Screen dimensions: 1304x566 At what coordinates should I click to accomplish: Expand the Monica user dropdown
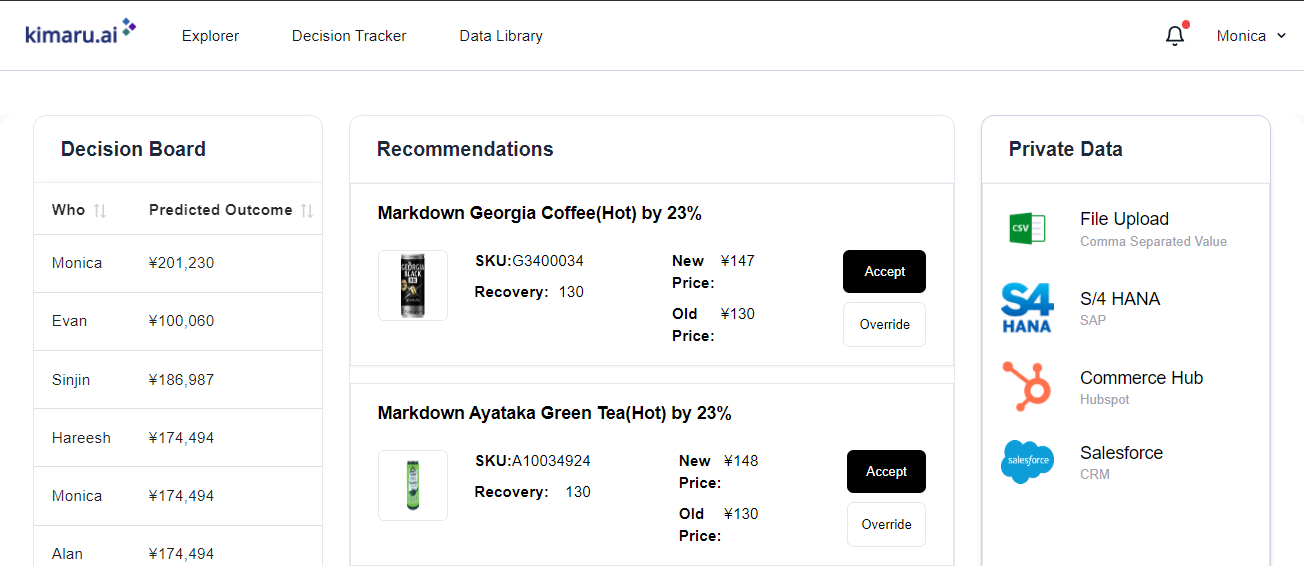1251,36
